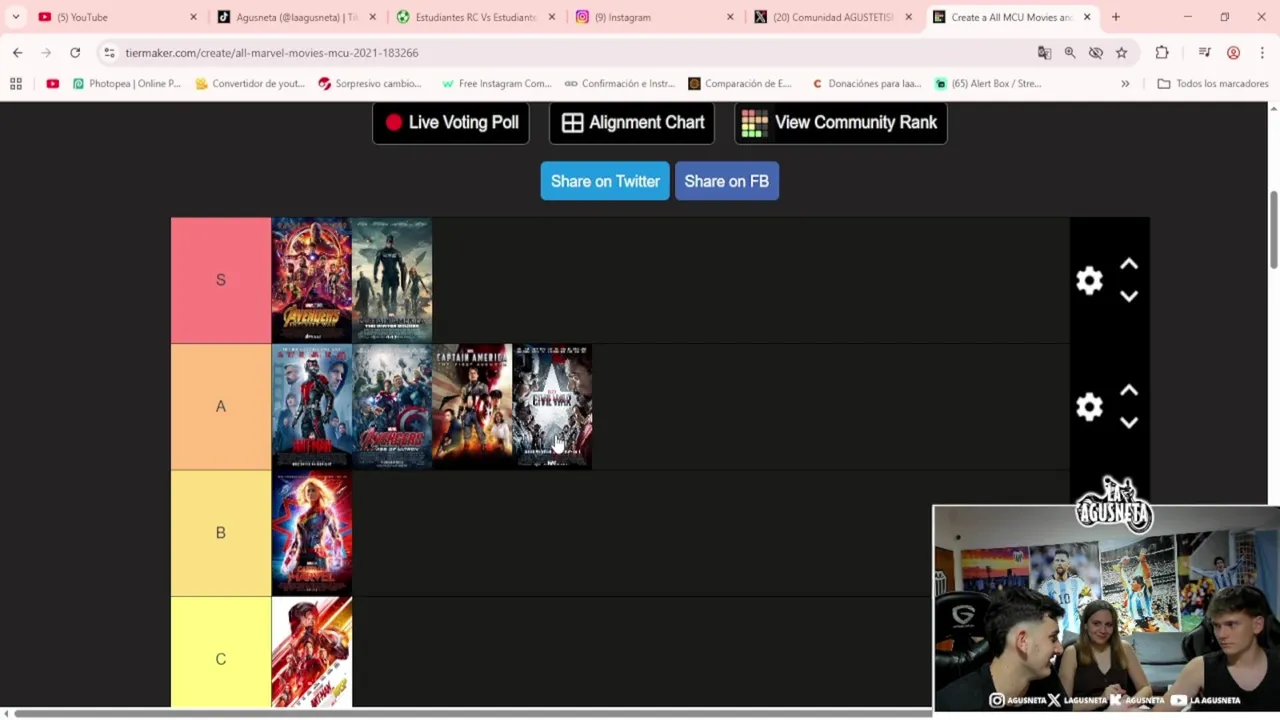1280x720 pixels.
Task: Click the B tier label
Action: point(221,533)
